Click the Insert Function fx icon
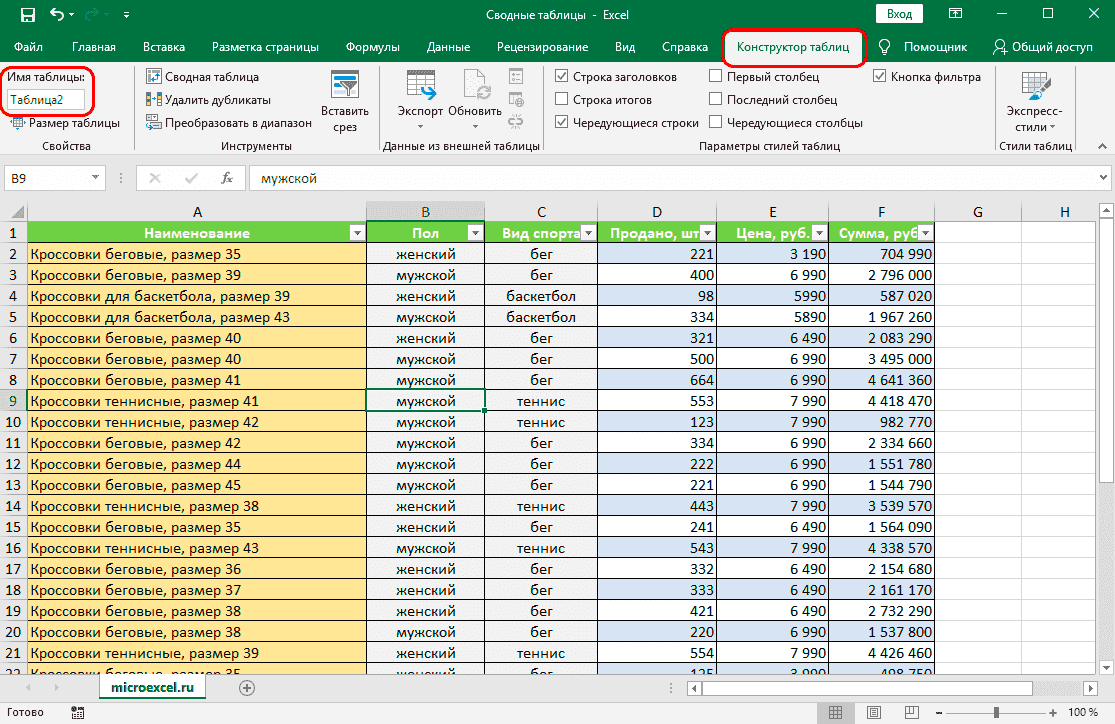 [227, 178]
